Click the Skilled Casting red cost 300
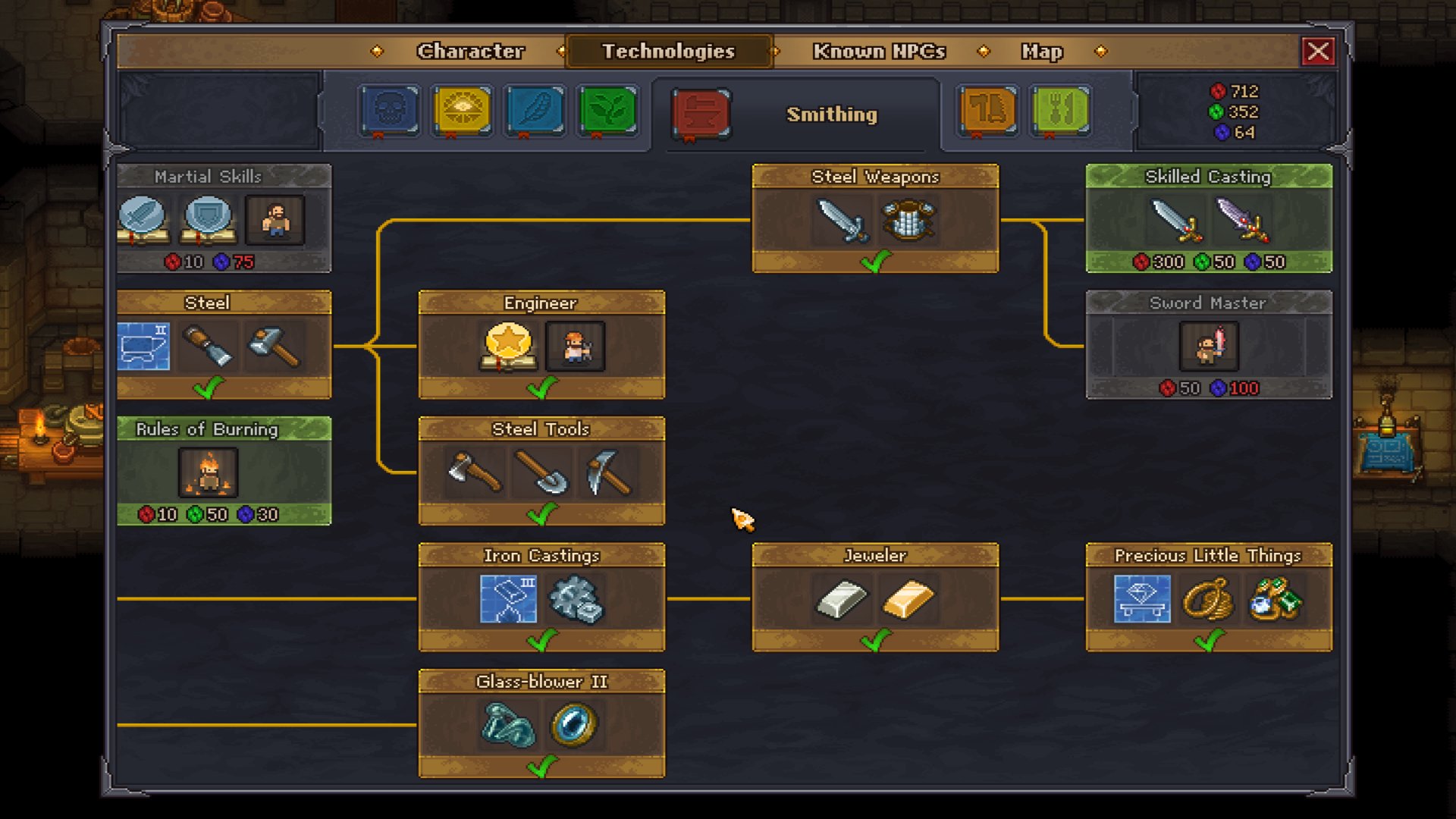The image size is (1456, 819). [1169, 262]
